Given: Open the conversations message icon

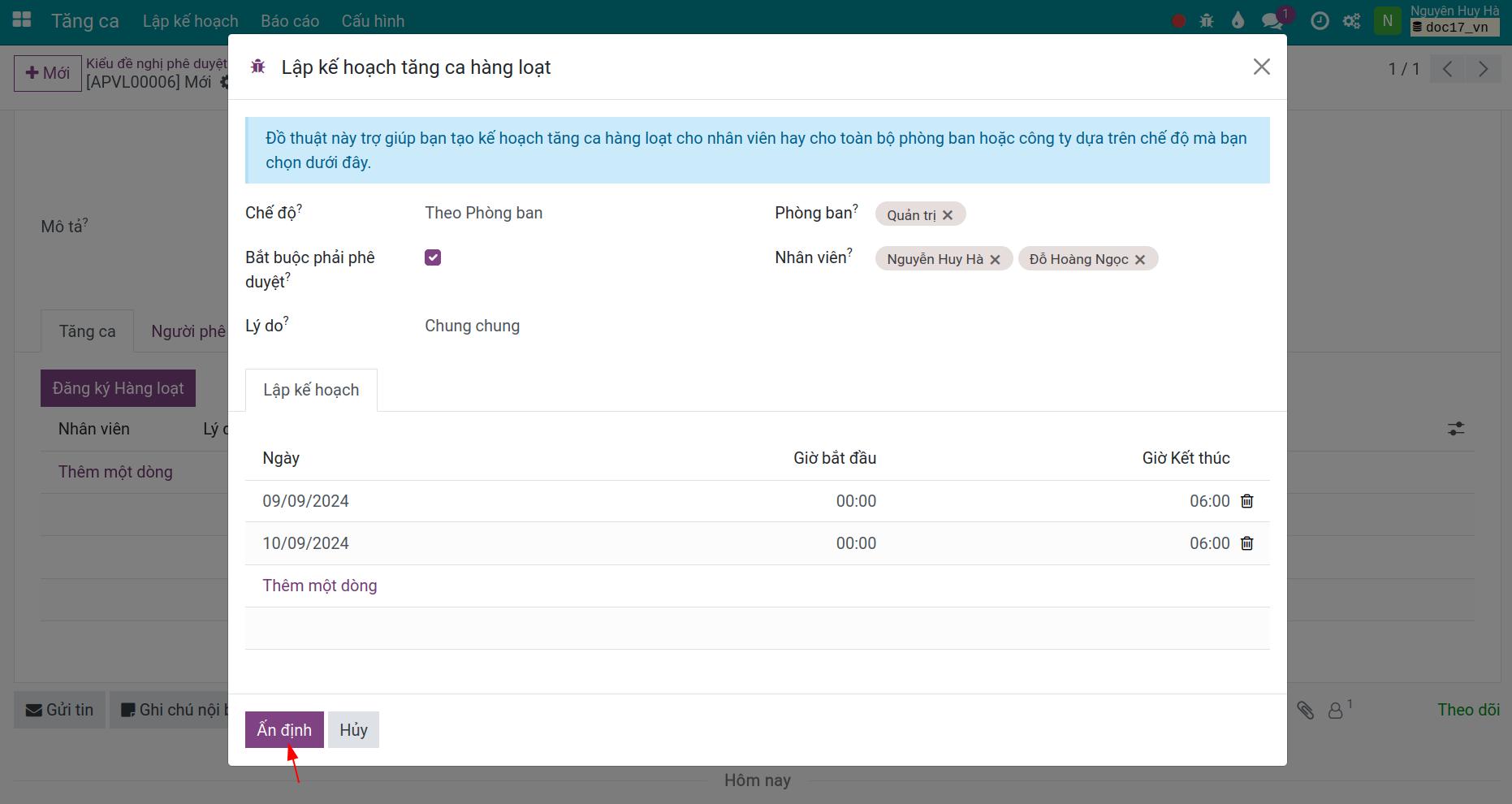Looking at the screenshot, I should 1272,21.
